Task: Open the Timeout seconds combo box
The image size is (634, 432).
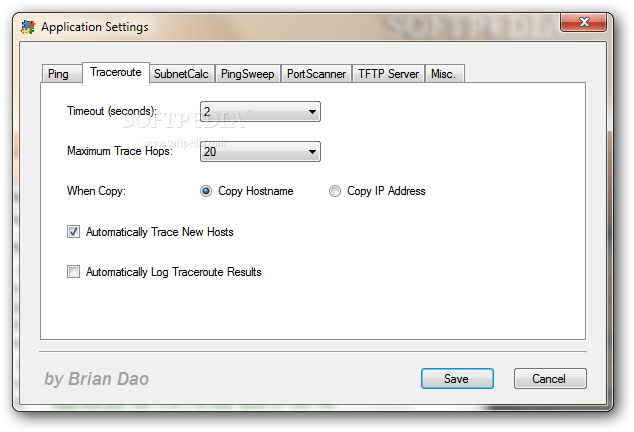Action: pyautogui.click(x=260, y=112)
